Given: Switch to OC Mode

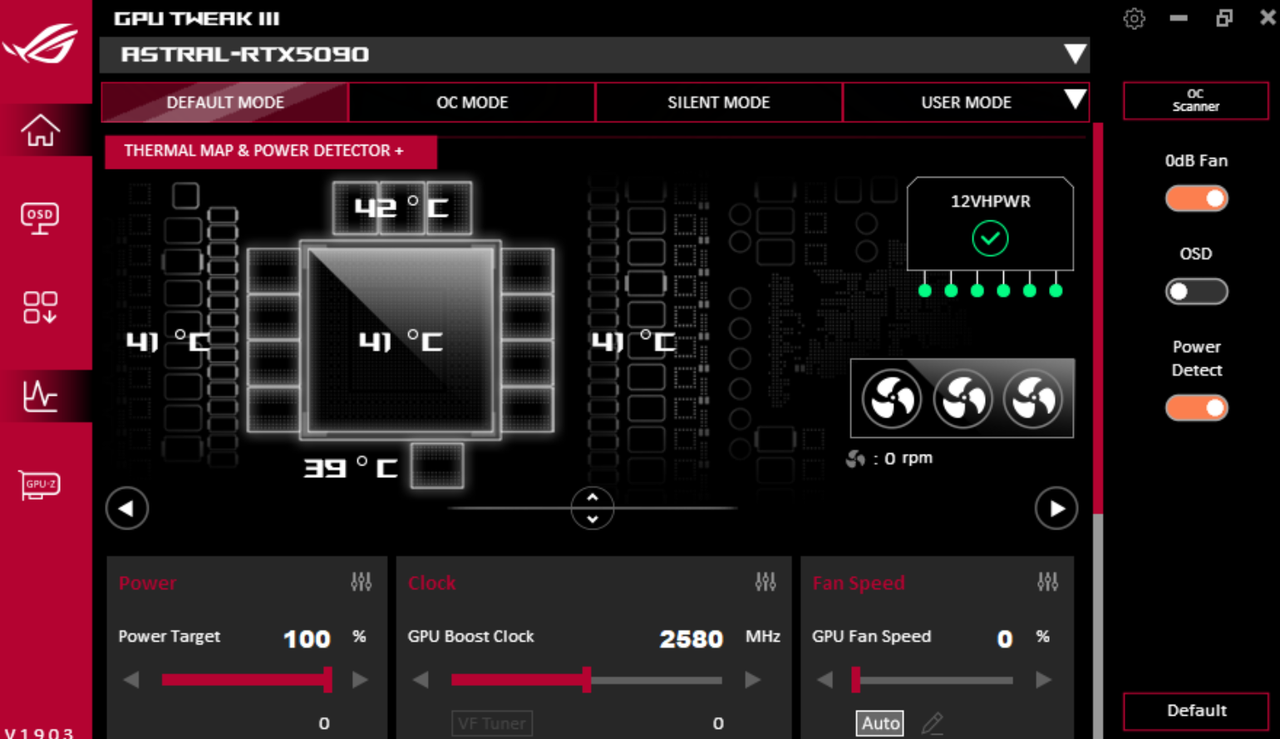Looking at the screenshot, I should click(x=471, y=102).
